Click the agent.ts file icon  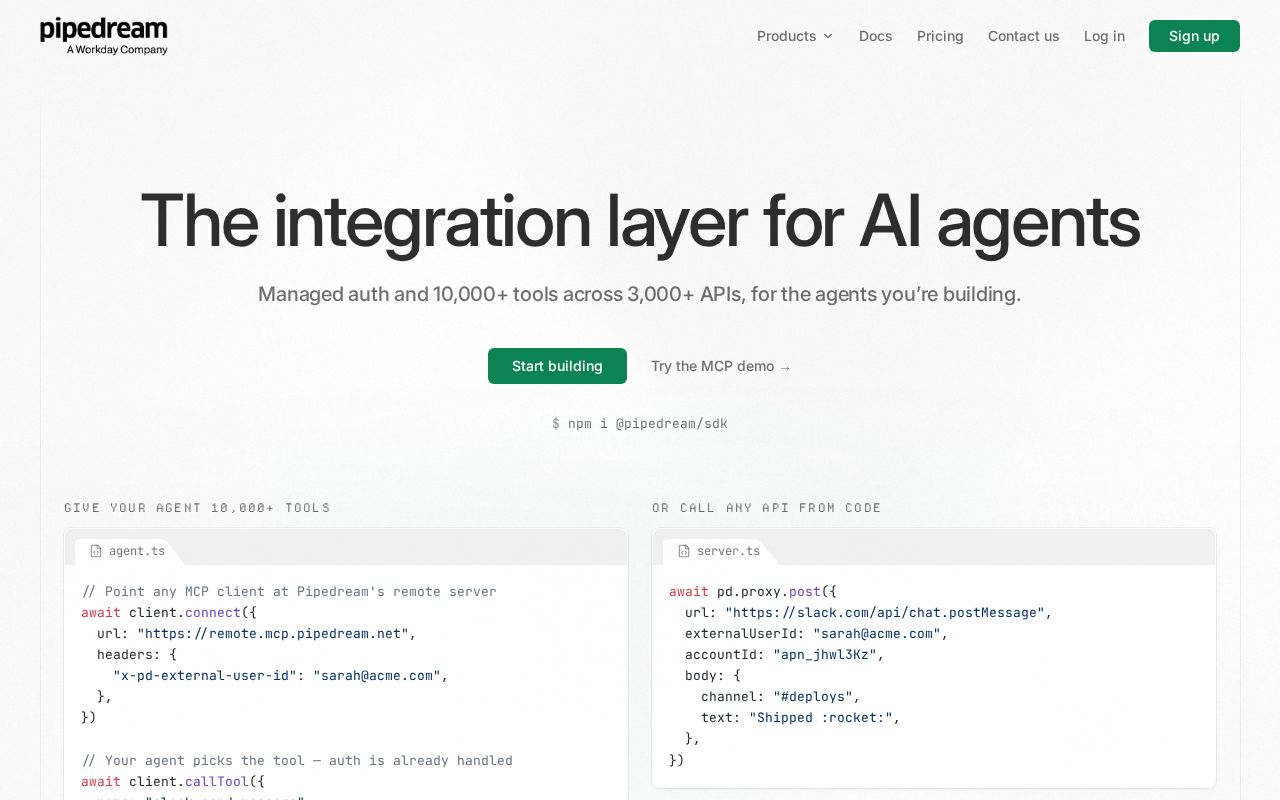point(96,551)
